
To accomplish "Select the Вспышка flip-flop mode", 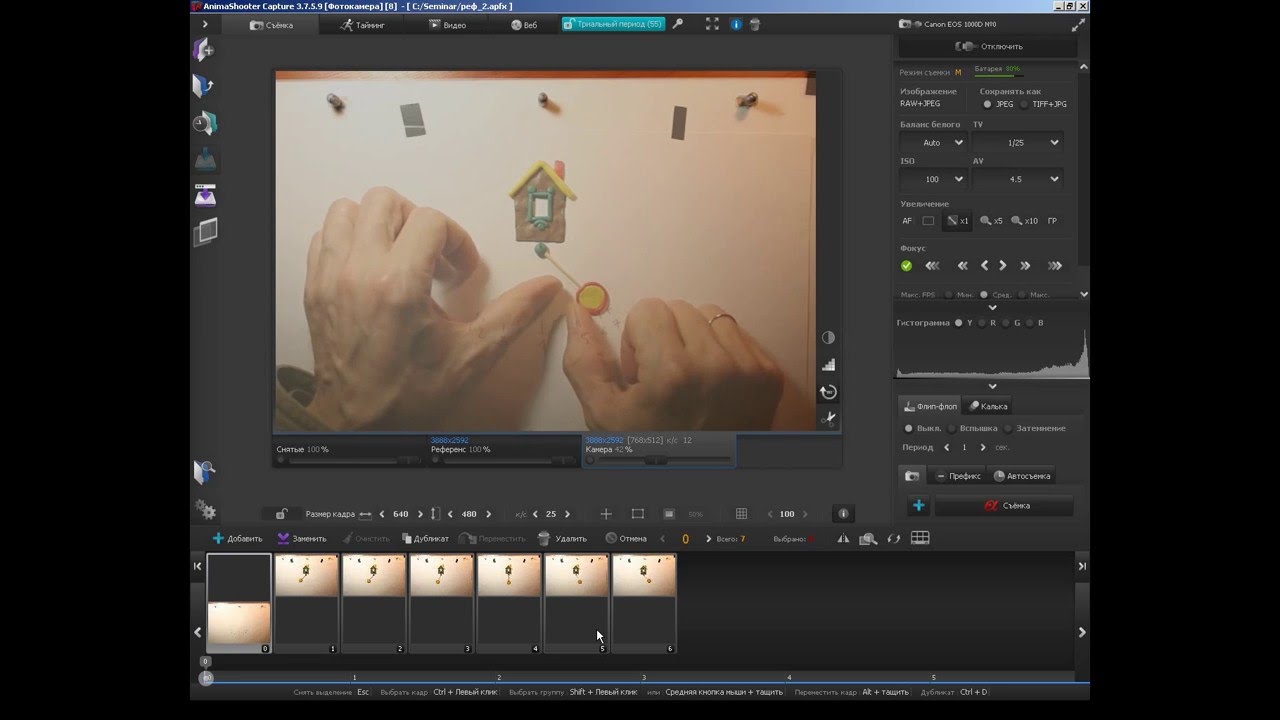I will tap(951, 428).
